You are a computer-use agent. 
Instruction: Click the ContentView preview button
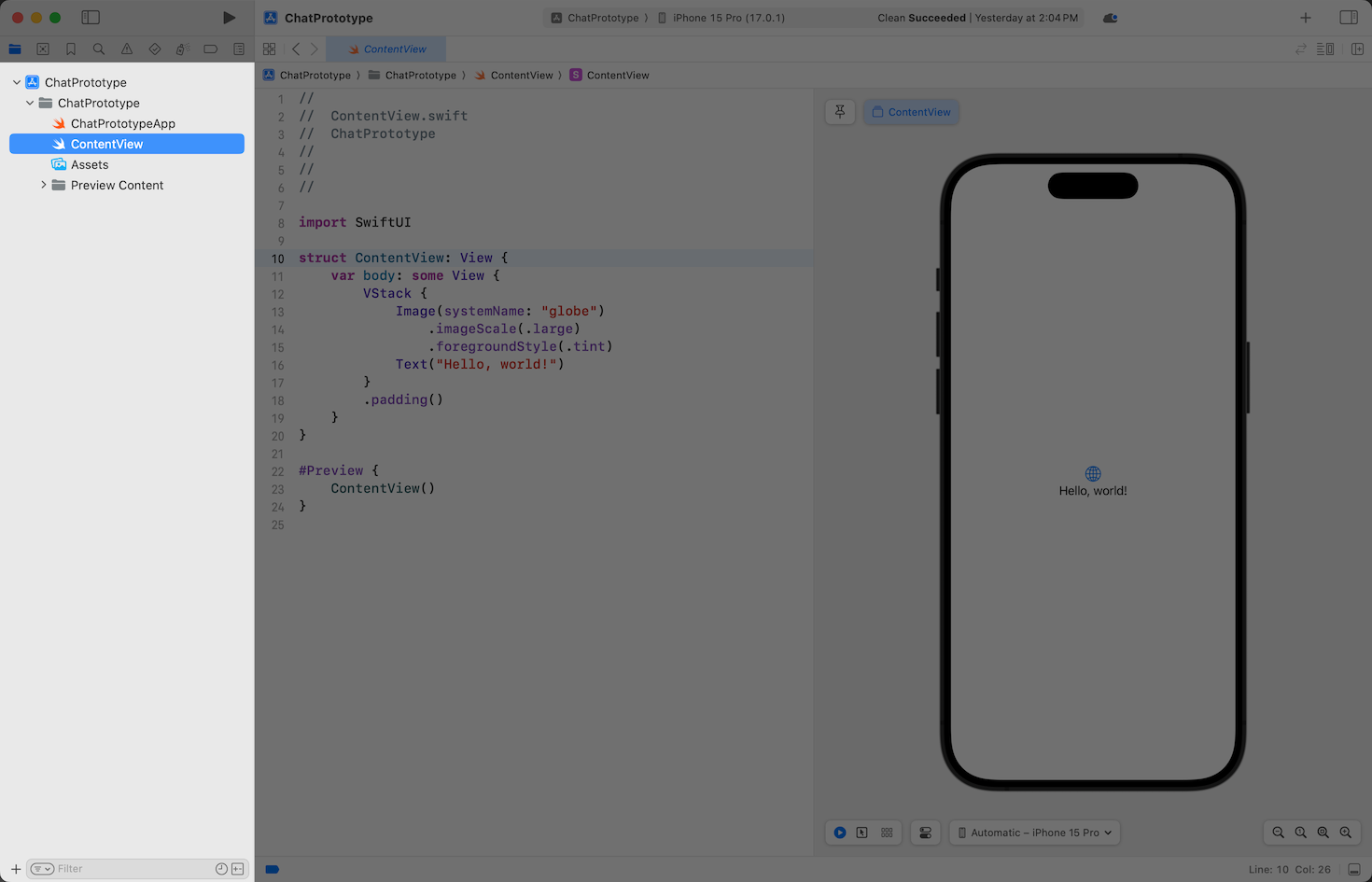(911, 112)
